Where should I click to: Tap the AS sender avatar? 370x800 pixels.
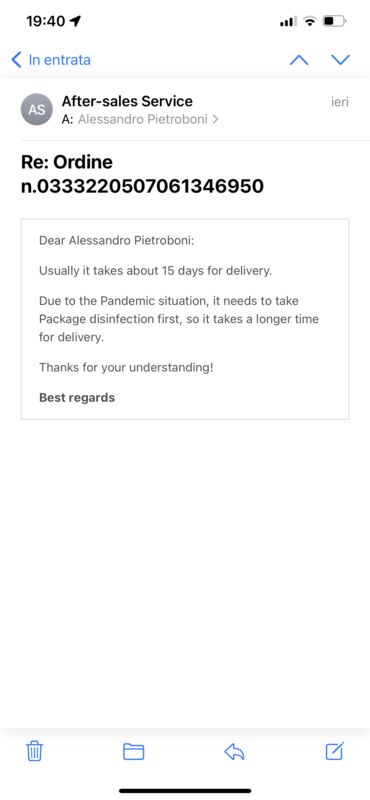(x=37, y=109)
